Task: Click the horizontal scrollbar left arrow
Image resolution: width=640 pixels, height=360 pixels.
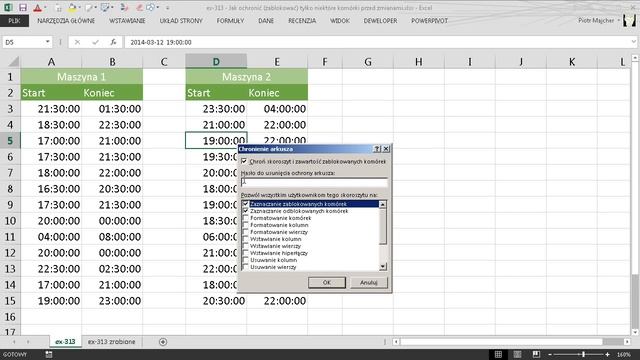Action: [x=396, y=342]
